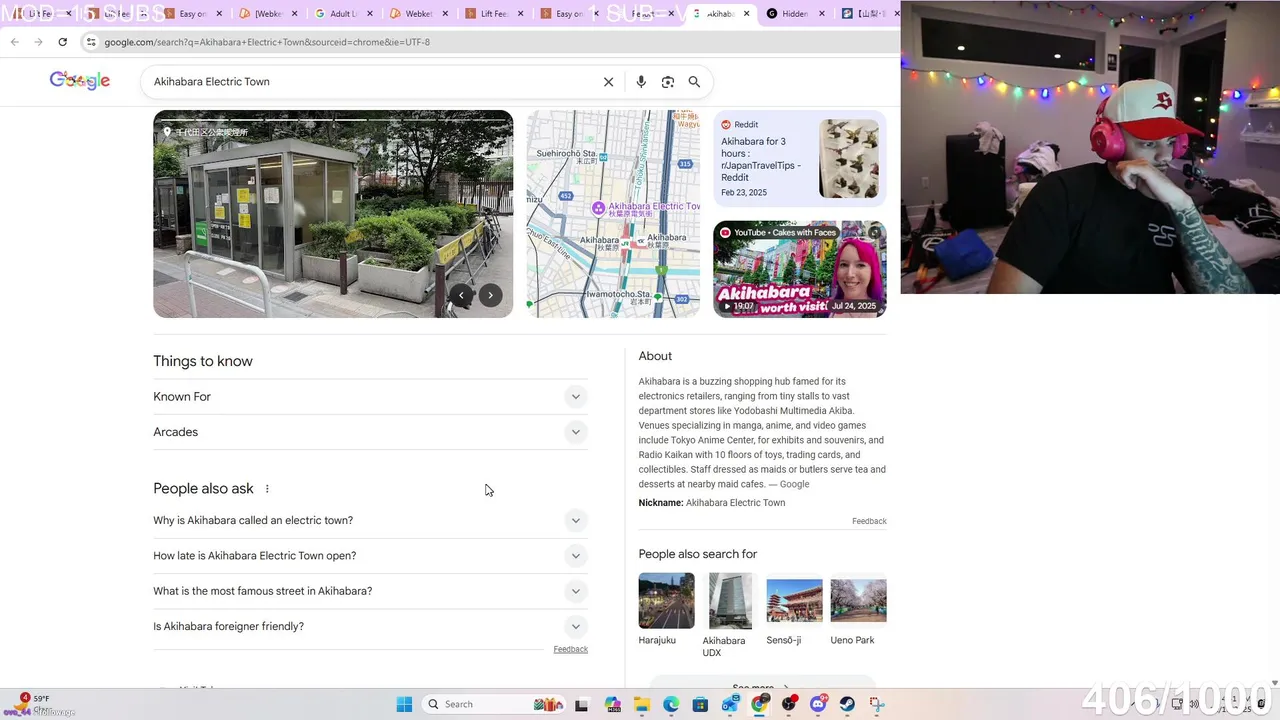
Task: Reload the current Chrome page
Action: pyautogui.click(x=62, y=42)
